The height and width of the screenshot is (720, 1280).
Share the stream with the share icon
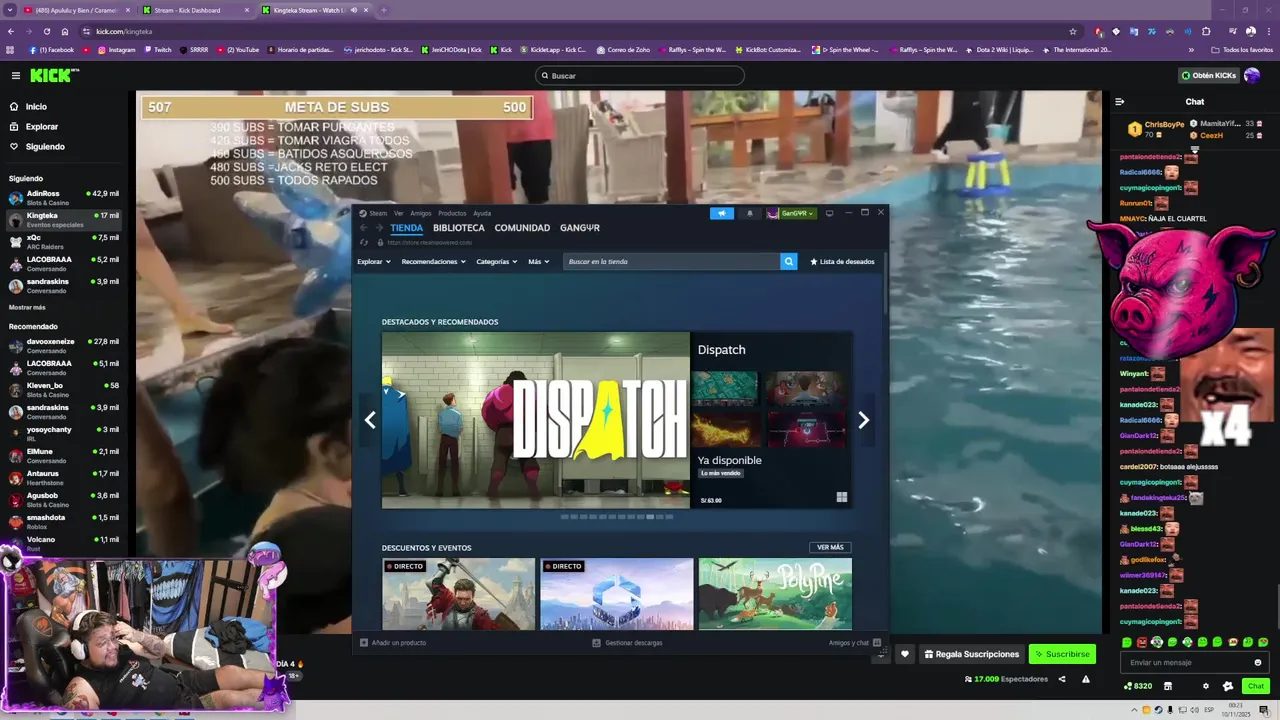tap(1062, 679)
